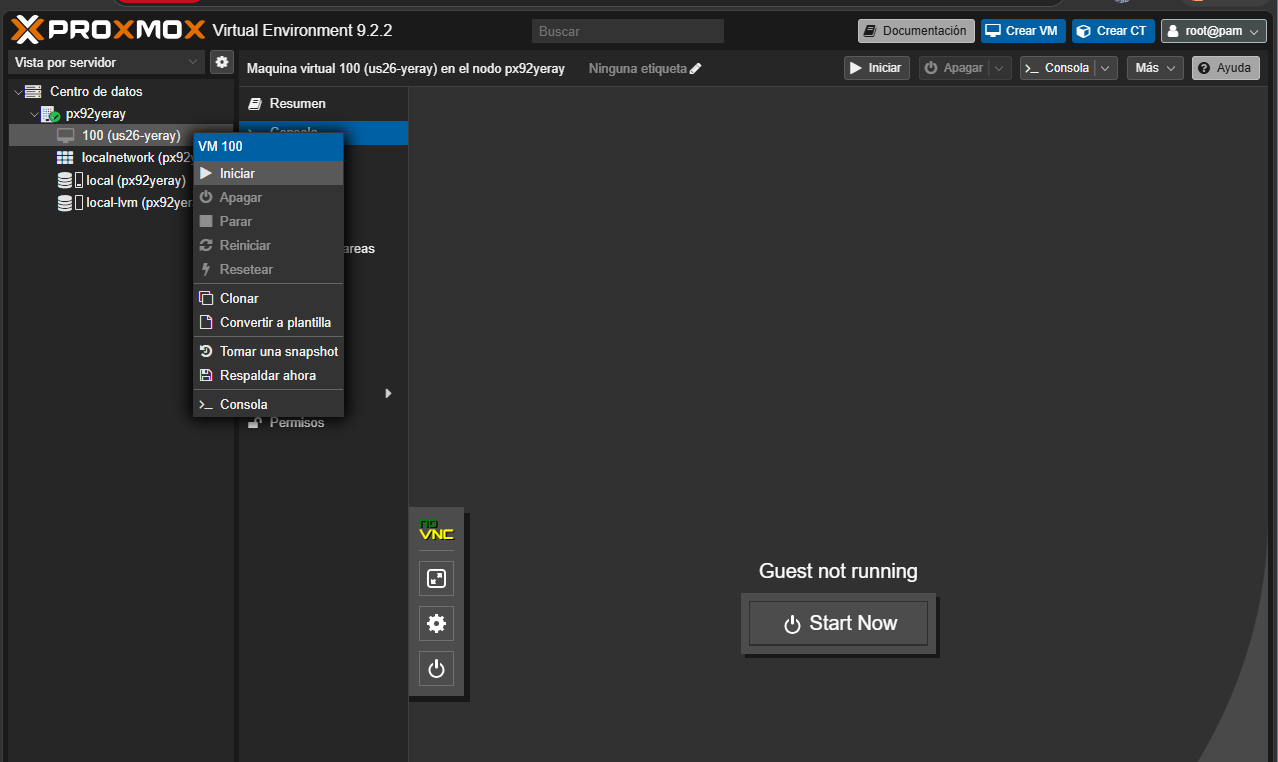Expand the side-panel submenu arrow
This screenshot has width=1278, height=762.
[388, 393]
